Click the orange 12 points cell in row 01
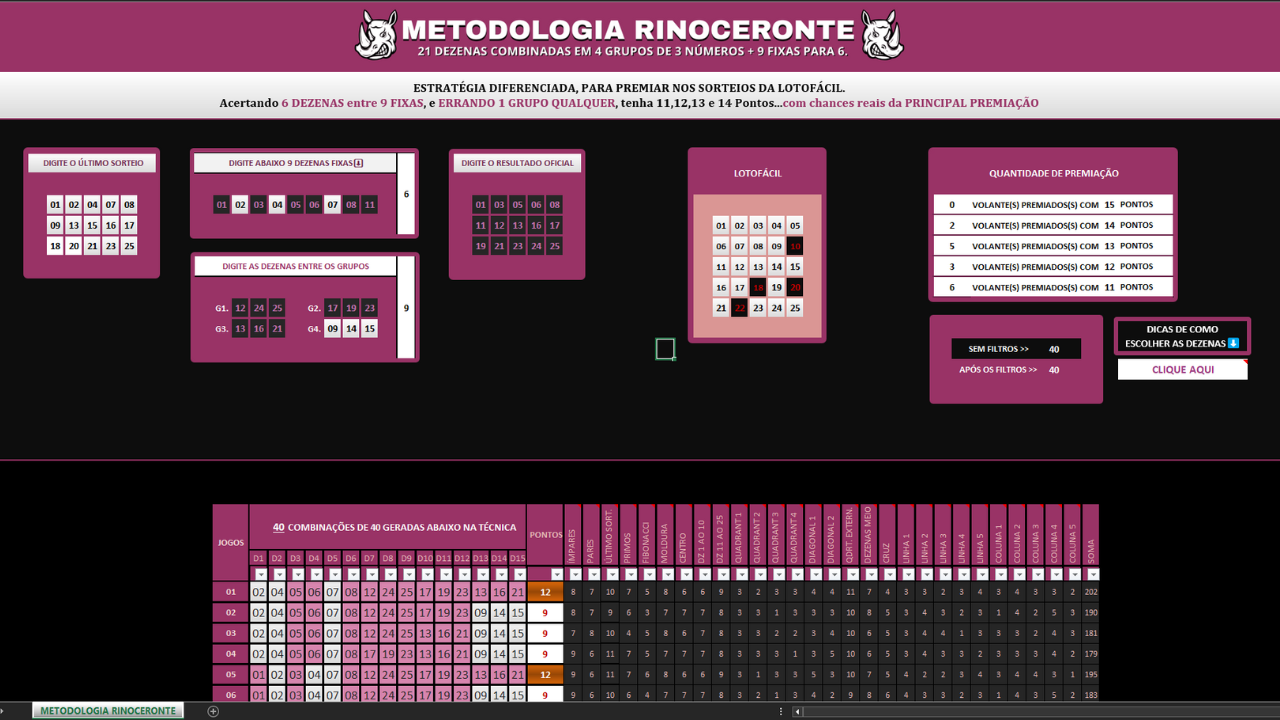The image size is (1280, 720). pyautogui.click(x=545, y=592)
